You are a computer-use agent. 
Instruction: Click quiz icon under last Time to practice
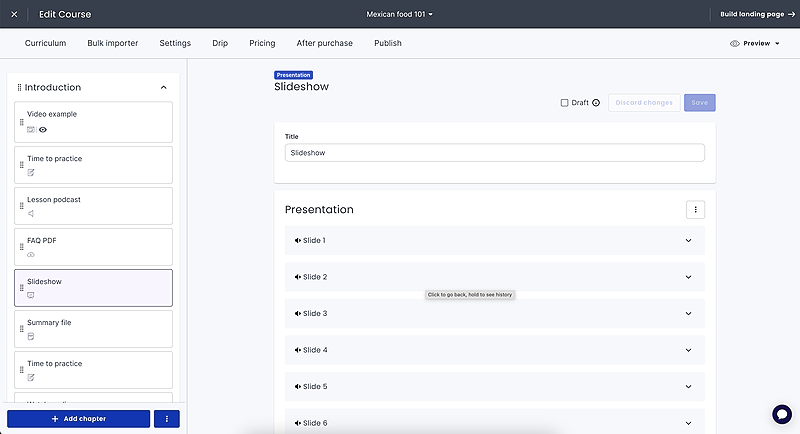tap(31, 377)
